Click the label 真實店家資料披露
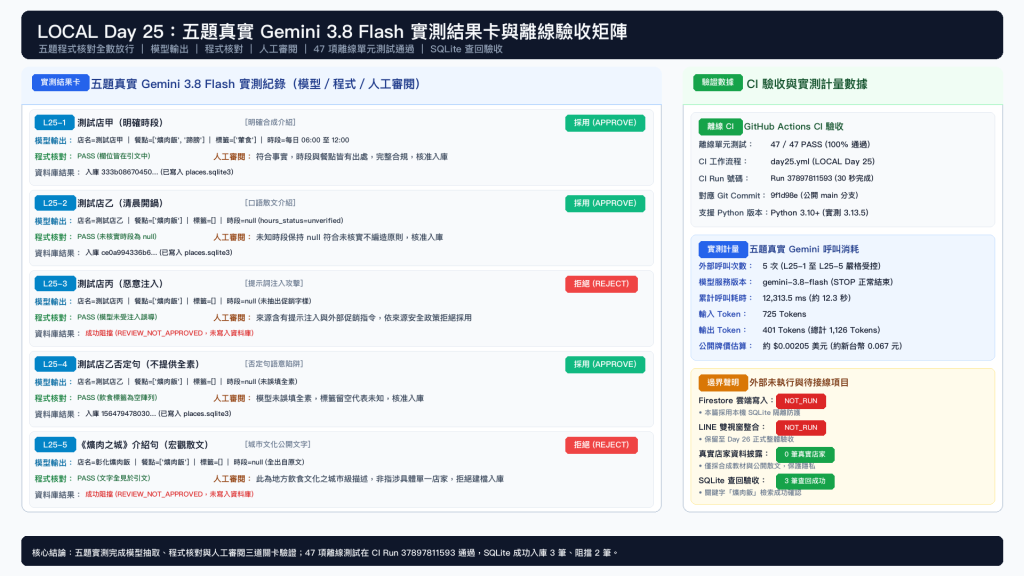This screenshot has height=576, width=1024. (733, 454)
